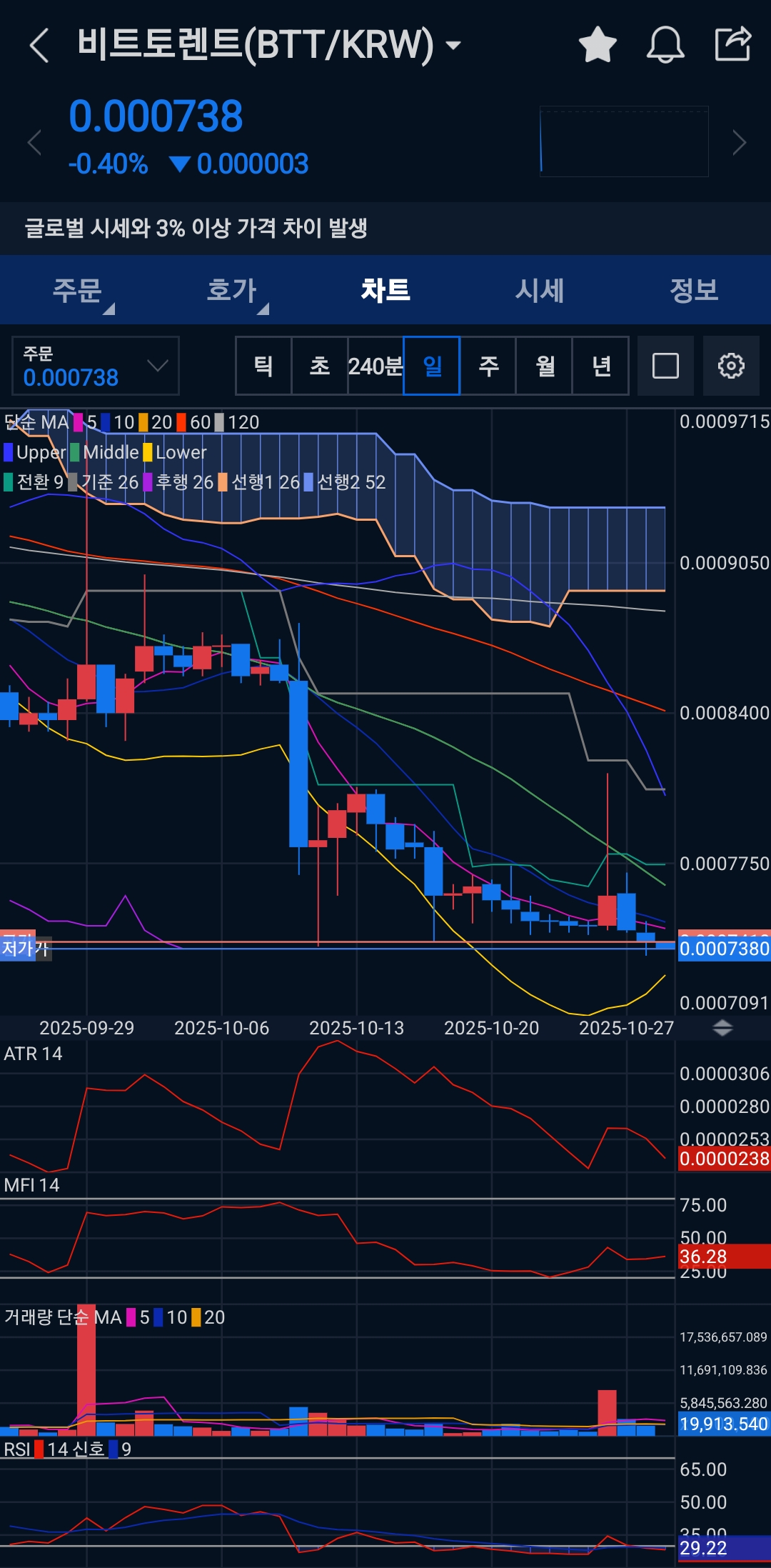Tap the 거래량 단순 MA volume label
Image resolution: width=771 pixels, height=1568 pixels.
(x=63, y=1317)
